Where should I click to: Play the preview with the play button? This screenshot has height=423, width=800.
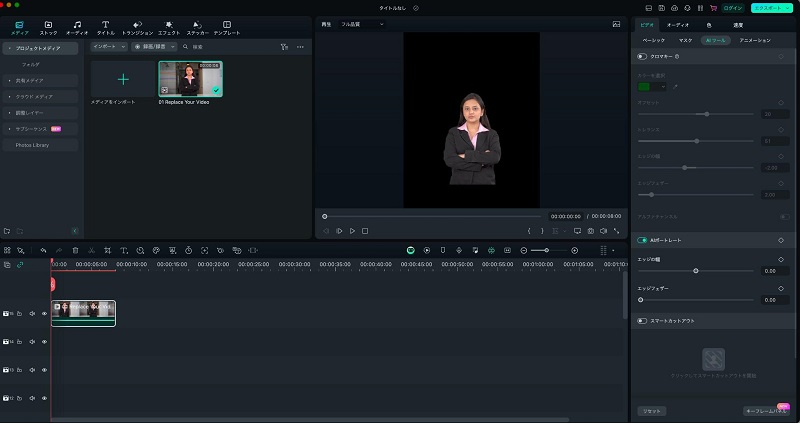[x=352, y=231]
